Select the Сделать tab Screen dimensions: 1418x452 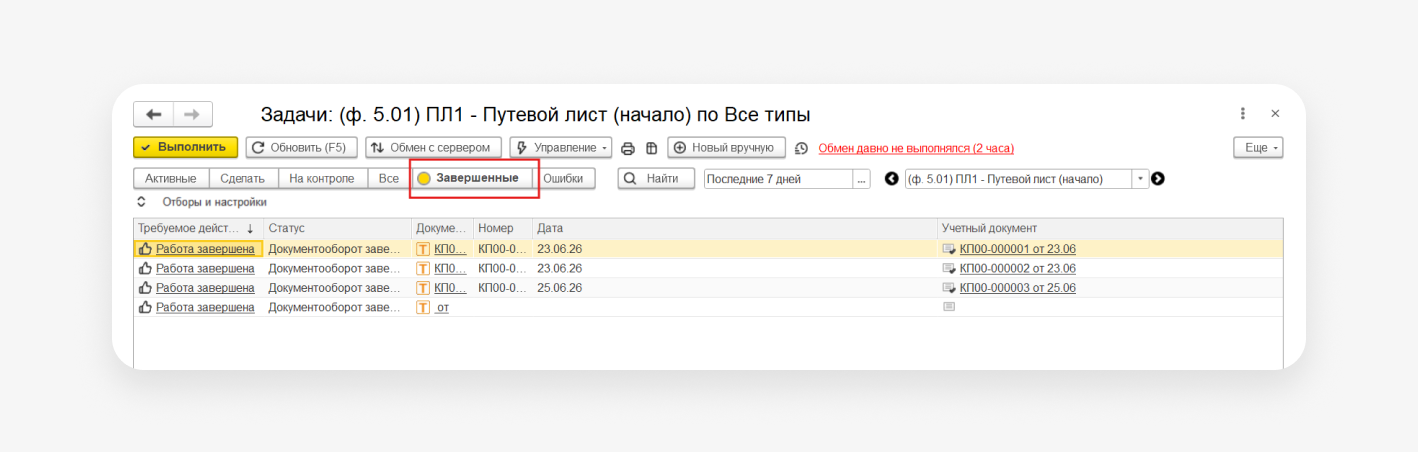click(x=243, y=178)
